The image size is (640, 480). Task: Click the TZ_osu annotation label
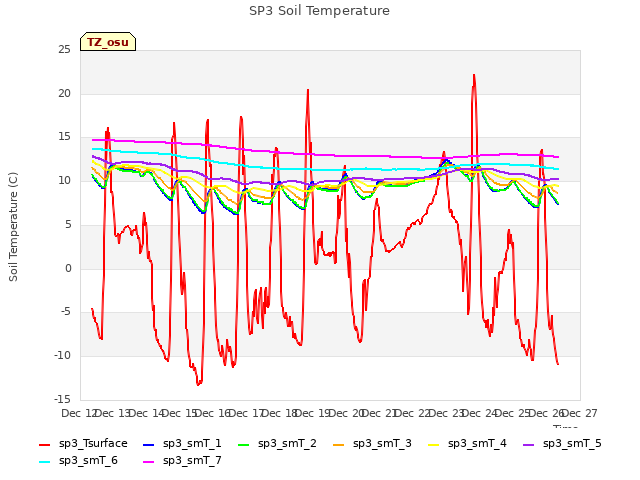(x=108, y=42)
